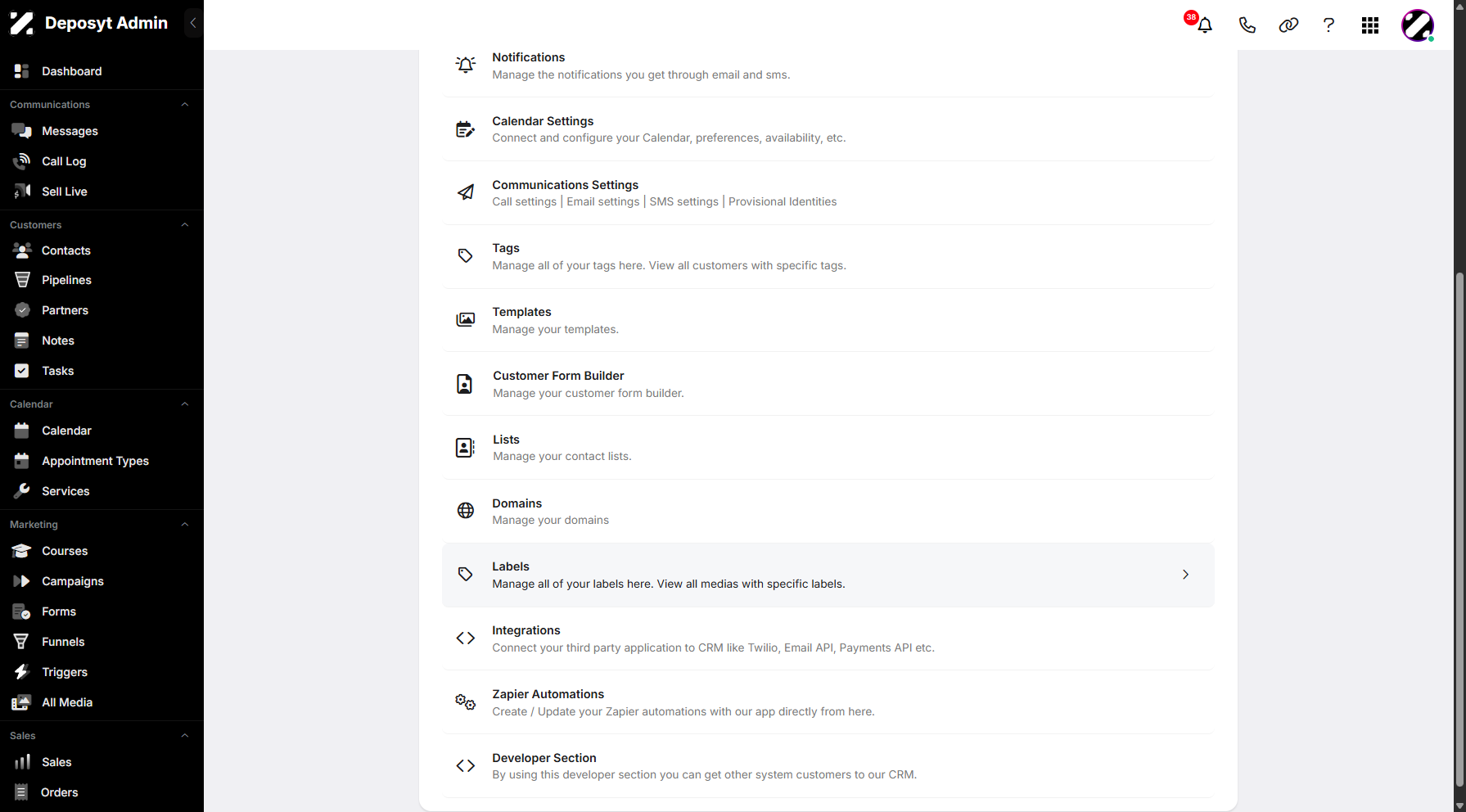
Task: Click the Developer Section code icon
Action: click(466, 766)
